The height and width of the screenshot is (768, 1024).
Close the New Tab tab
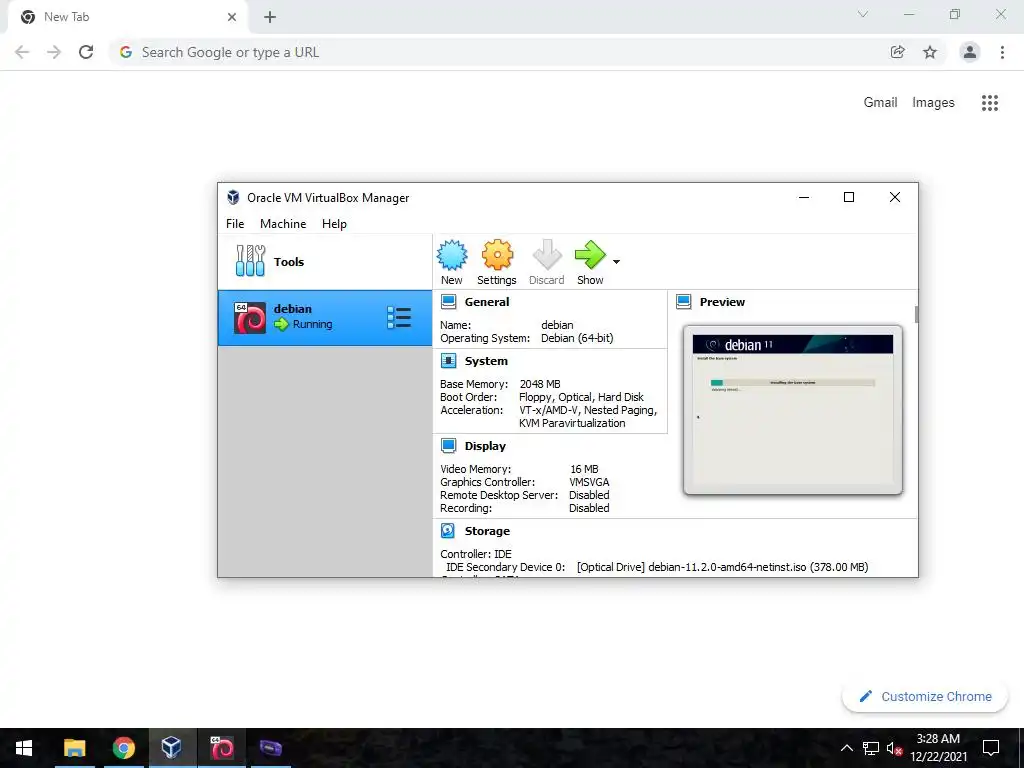232,17
